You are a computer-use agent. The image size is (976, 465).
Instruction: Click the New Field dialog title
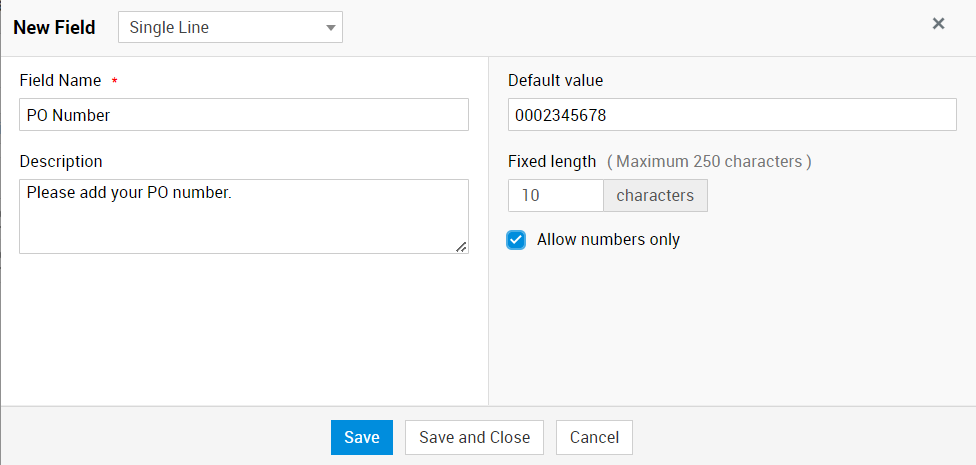[54, 28]
